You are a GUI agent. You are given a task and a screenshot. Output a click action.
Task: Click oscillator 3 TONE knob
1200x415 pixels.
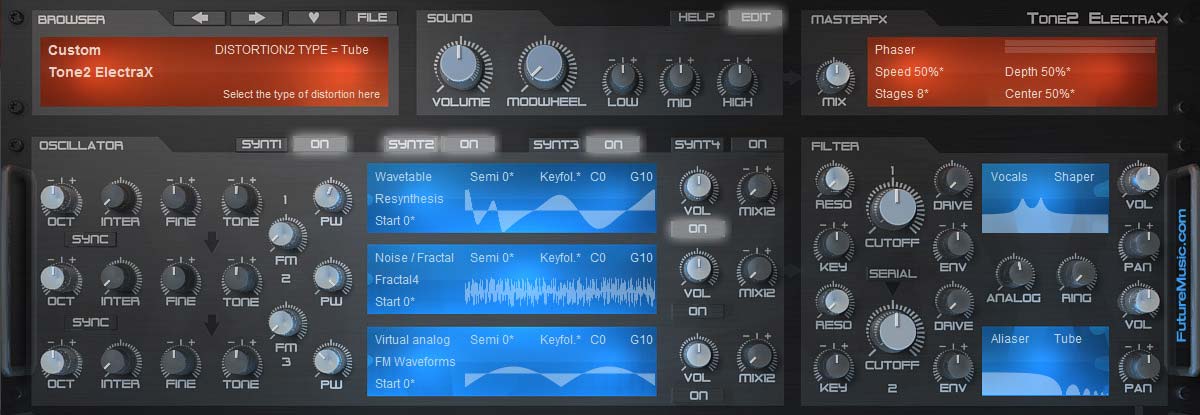[x=241, y=363]
